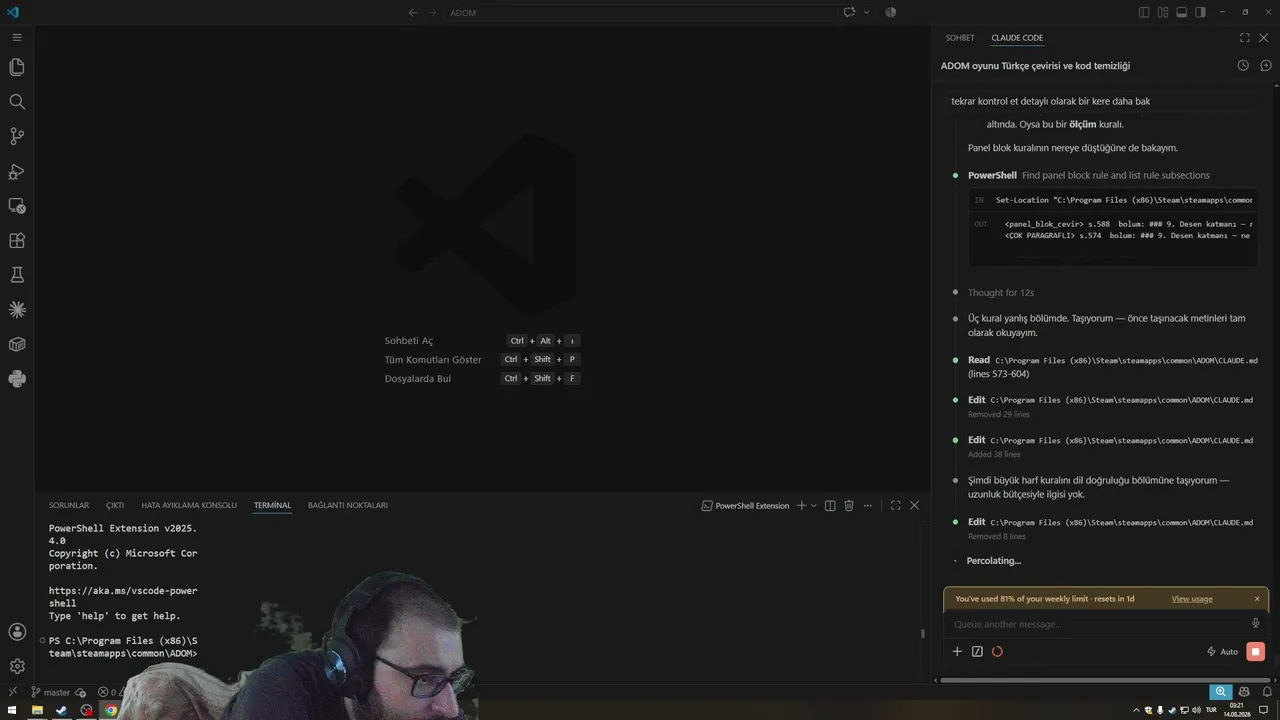This screenshot has width=1280, height=720.
Task: Open the ADOM command center search box
Action: point(640,12)
